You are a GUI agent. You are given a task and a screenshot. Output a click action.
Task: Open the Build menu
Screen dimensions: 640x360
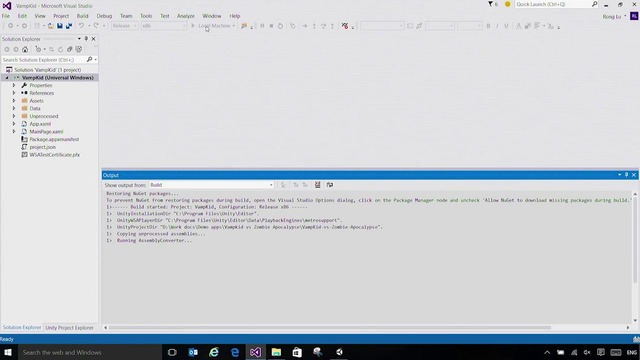tap(82, 16)
